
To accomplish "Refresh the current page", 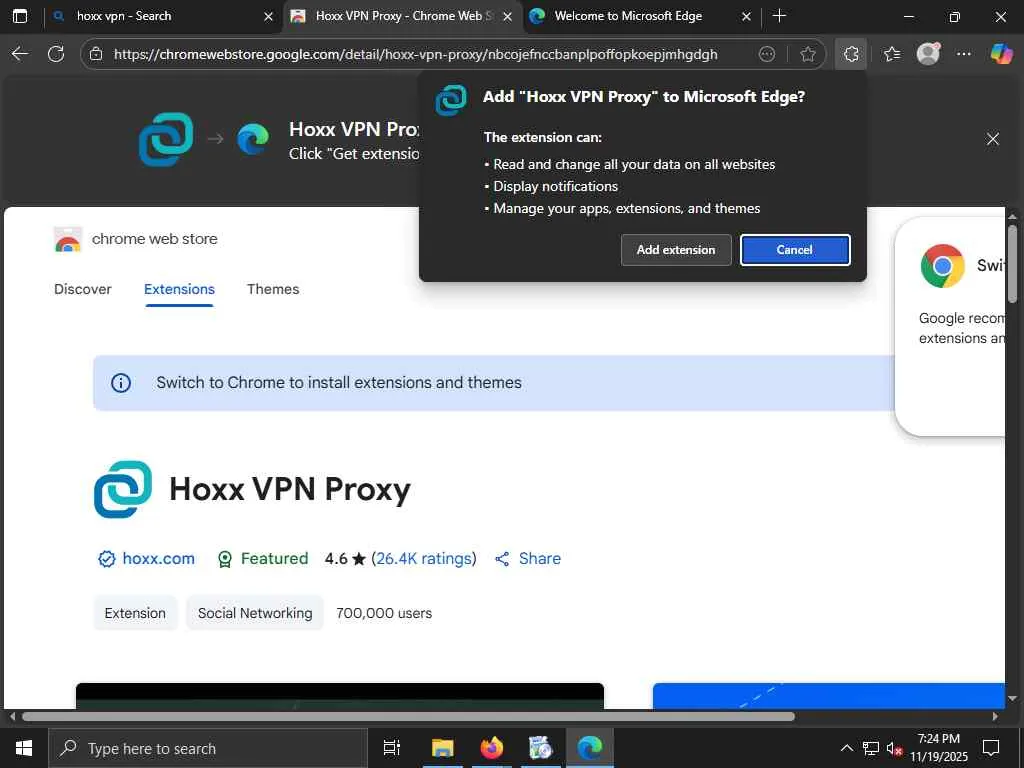I will click(56, 54).
